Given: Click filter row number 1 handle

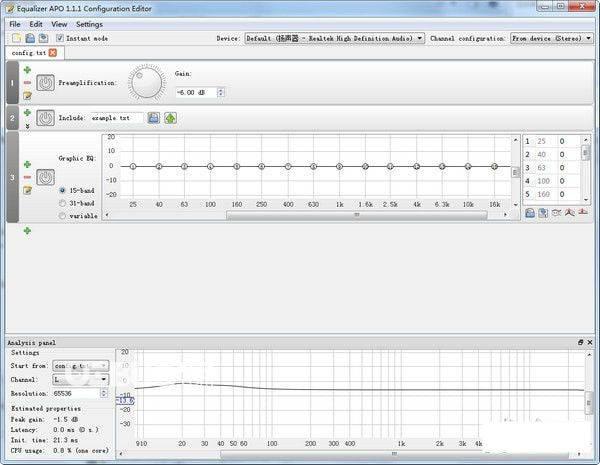Looking at the screenshot, I should coord(12,83).
